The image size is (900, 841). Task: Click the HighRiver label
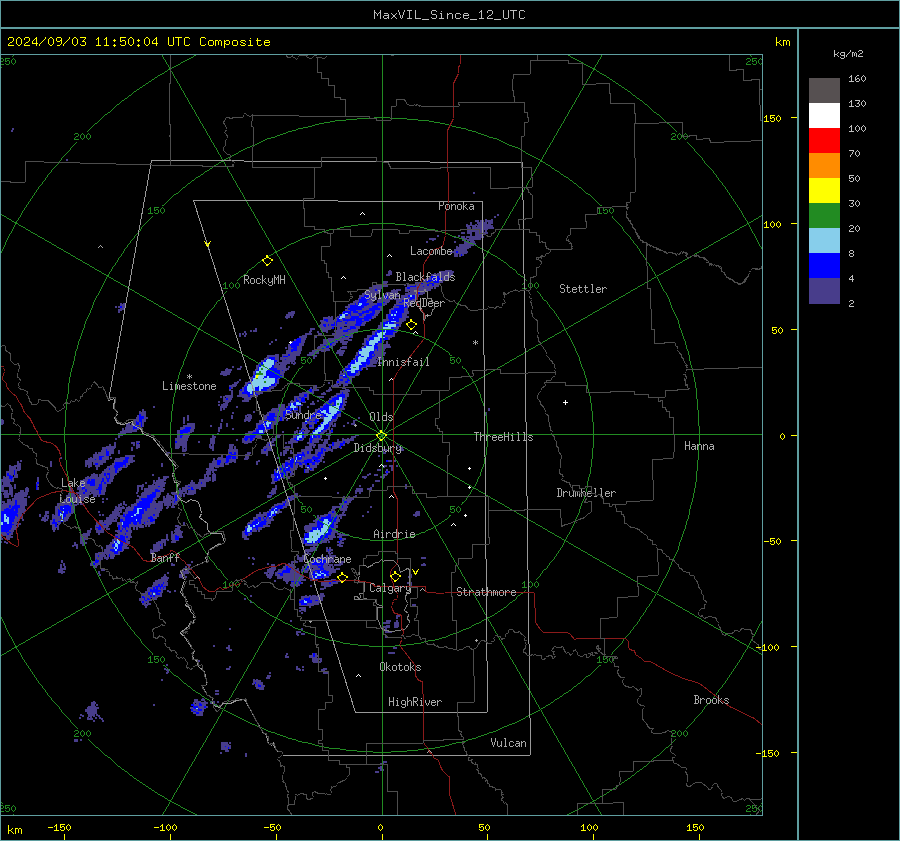coord(415,702)
